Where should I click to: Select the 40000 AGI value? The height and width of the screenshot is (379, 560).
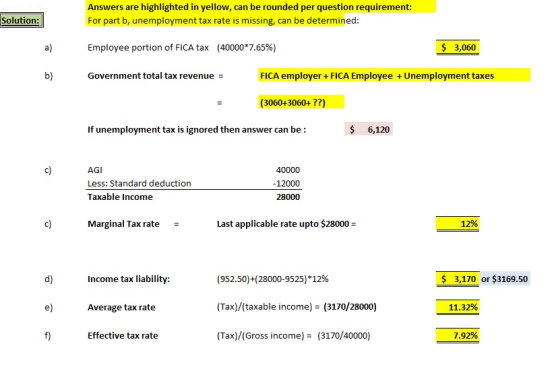pyautogui.click(x=288, y=170)
